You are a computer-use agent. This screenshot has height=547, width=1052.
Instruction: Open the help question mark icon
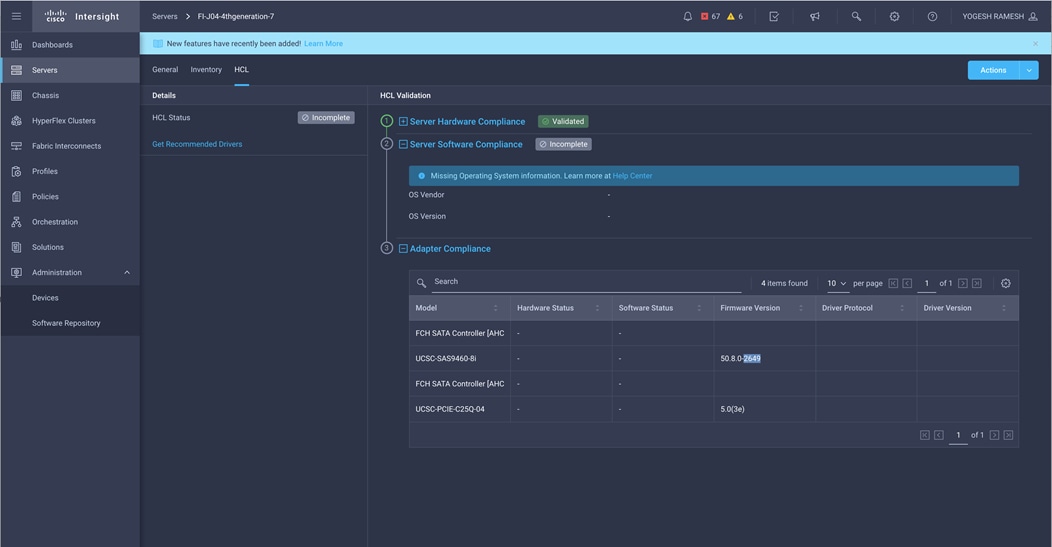[933, 16]
